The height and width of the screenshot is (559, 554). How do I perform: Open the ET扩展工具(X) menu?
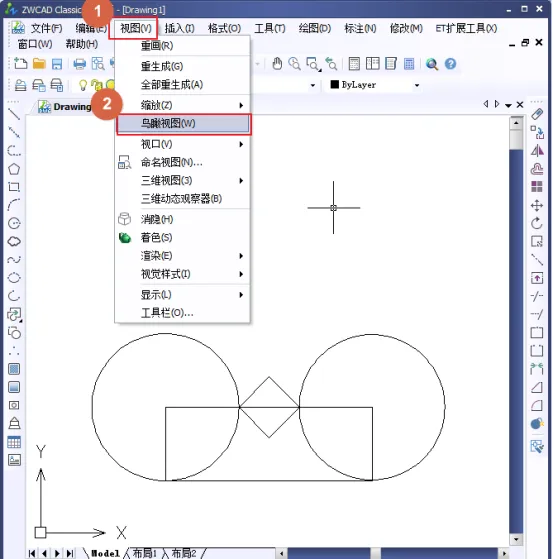466,28
